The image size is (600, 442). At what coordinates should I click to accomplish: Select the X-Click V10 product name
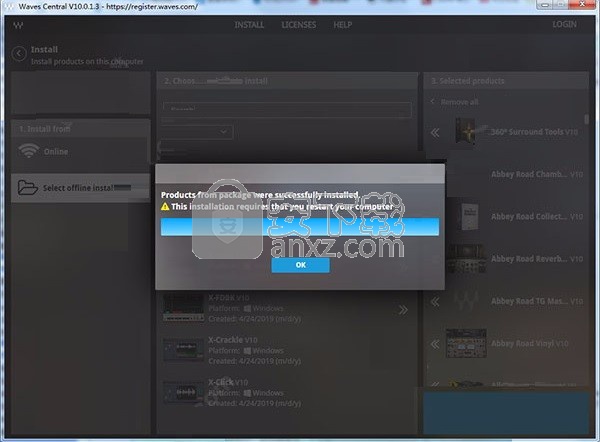click(228, 382)
